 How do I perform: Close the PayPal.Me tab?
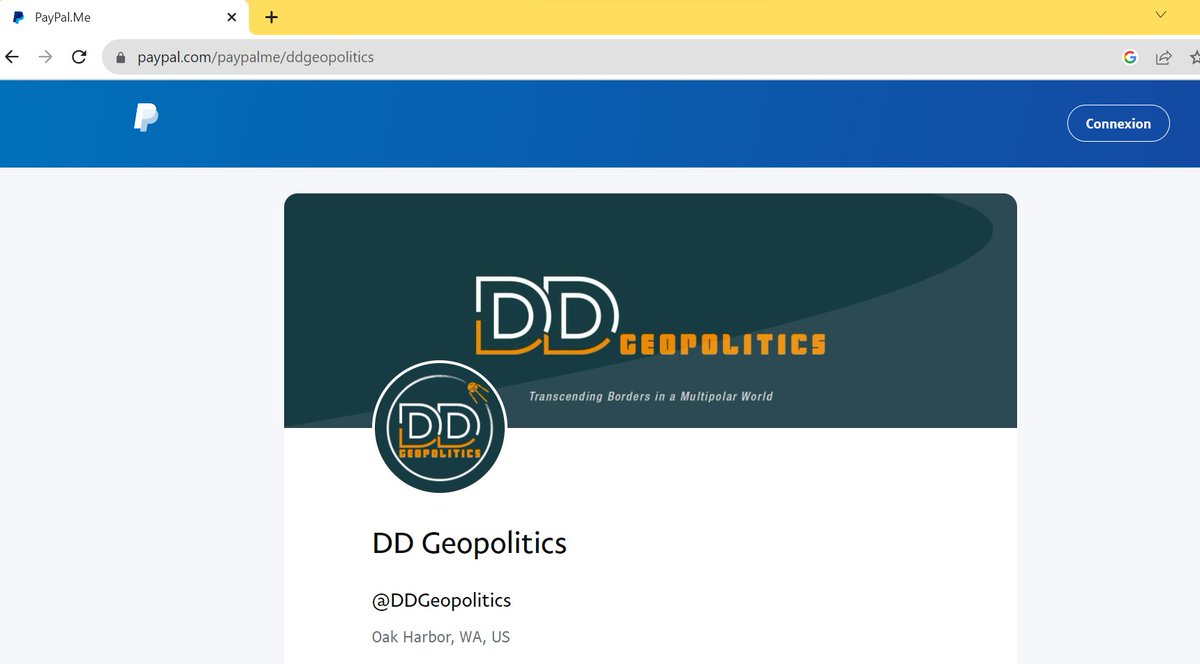coord(232,17)
